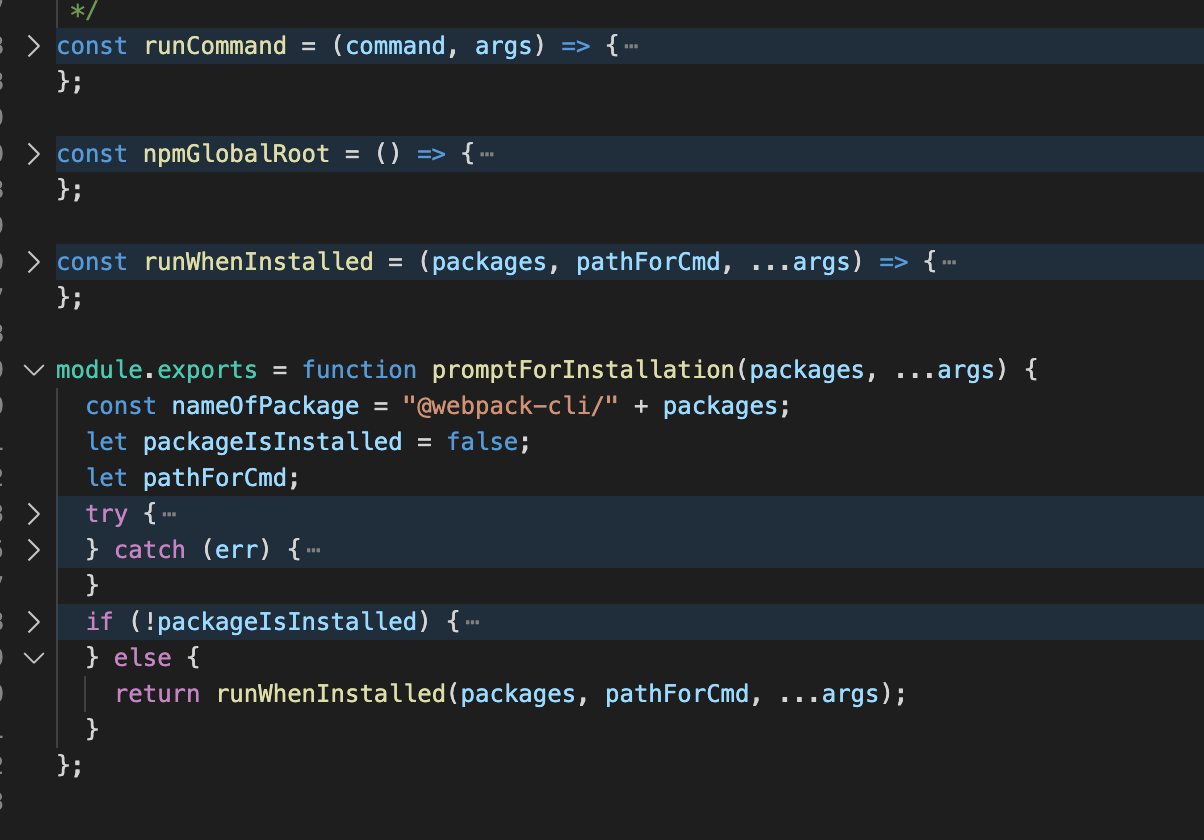
Task: Place cursor on nameOfPackage variable declaration
Action: (265, 406)
